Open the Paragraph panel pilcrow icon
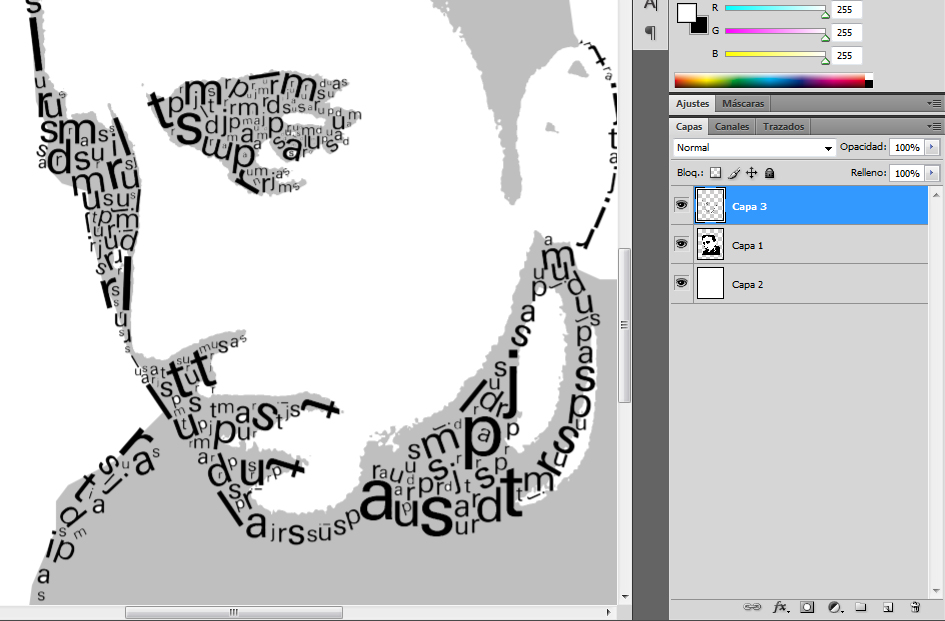Viewport: 945px width, 621px height. pos(650,32)
